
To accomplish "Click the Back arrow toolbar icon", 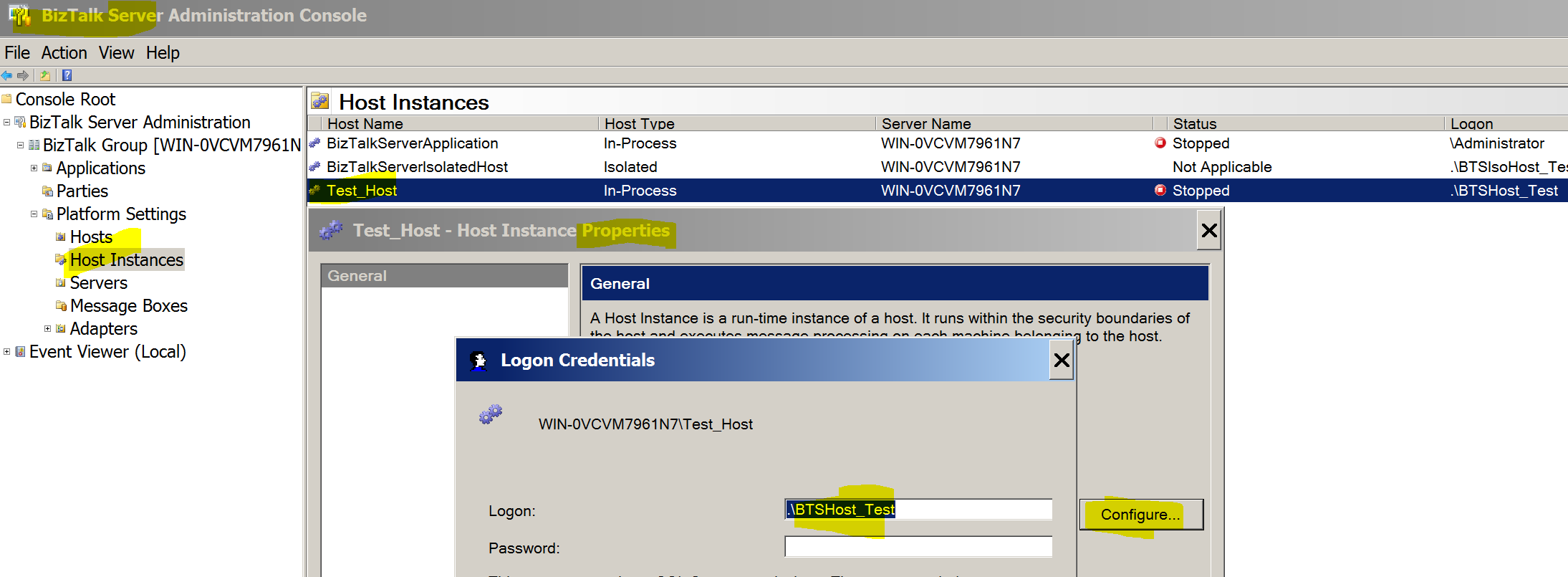I will pyautogui.click(x=7, y=75).
